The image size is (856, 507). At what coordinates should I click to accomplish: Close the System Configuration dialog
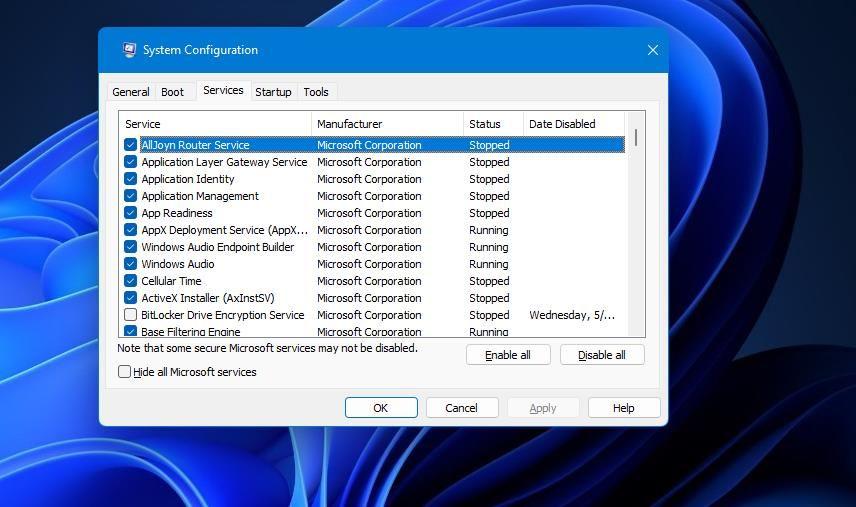click(652, 50)
